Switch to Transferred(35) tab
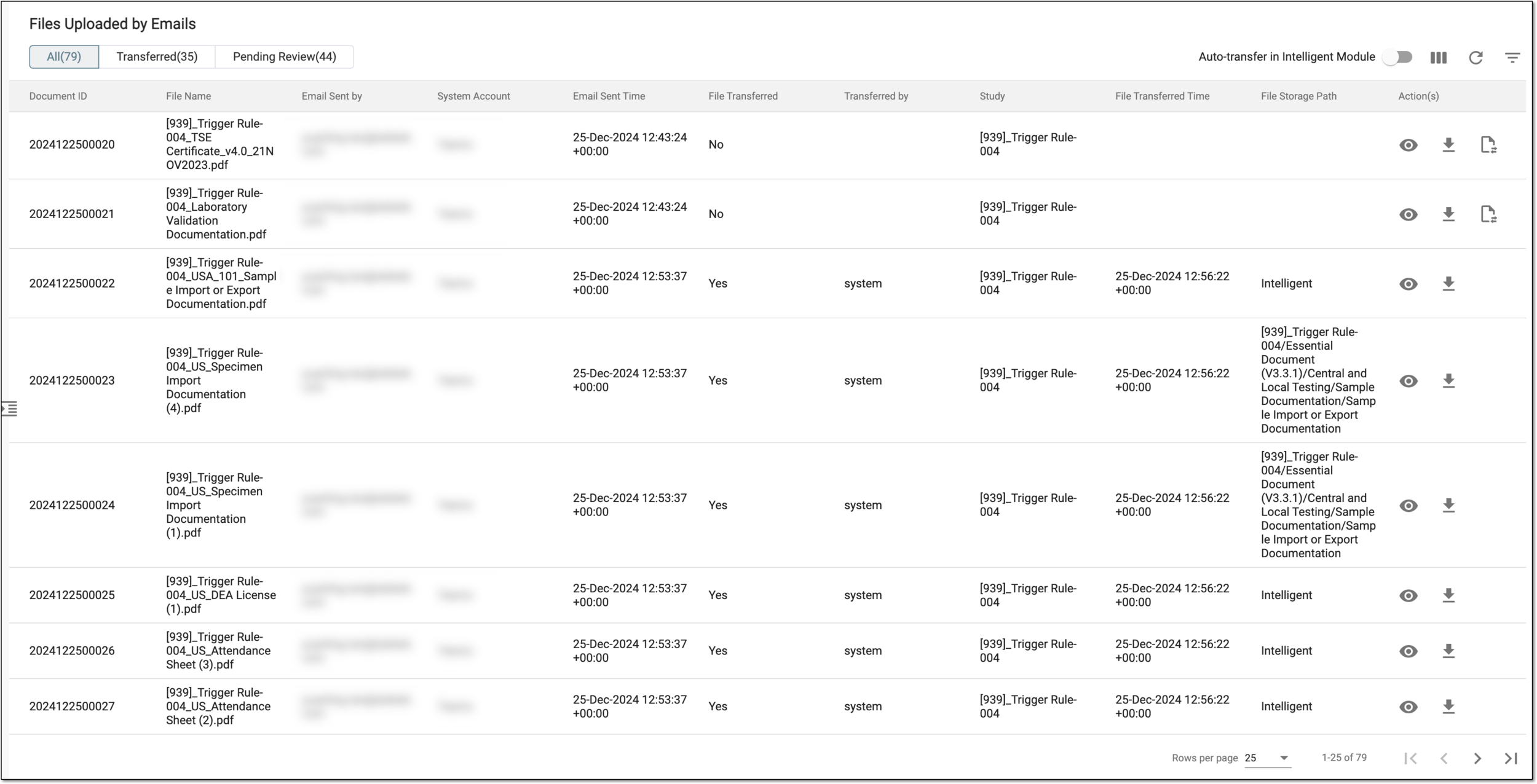Image resolution: width=1537 pixels, height=784 pixels. pyautogui.click(x=157, y=57)
